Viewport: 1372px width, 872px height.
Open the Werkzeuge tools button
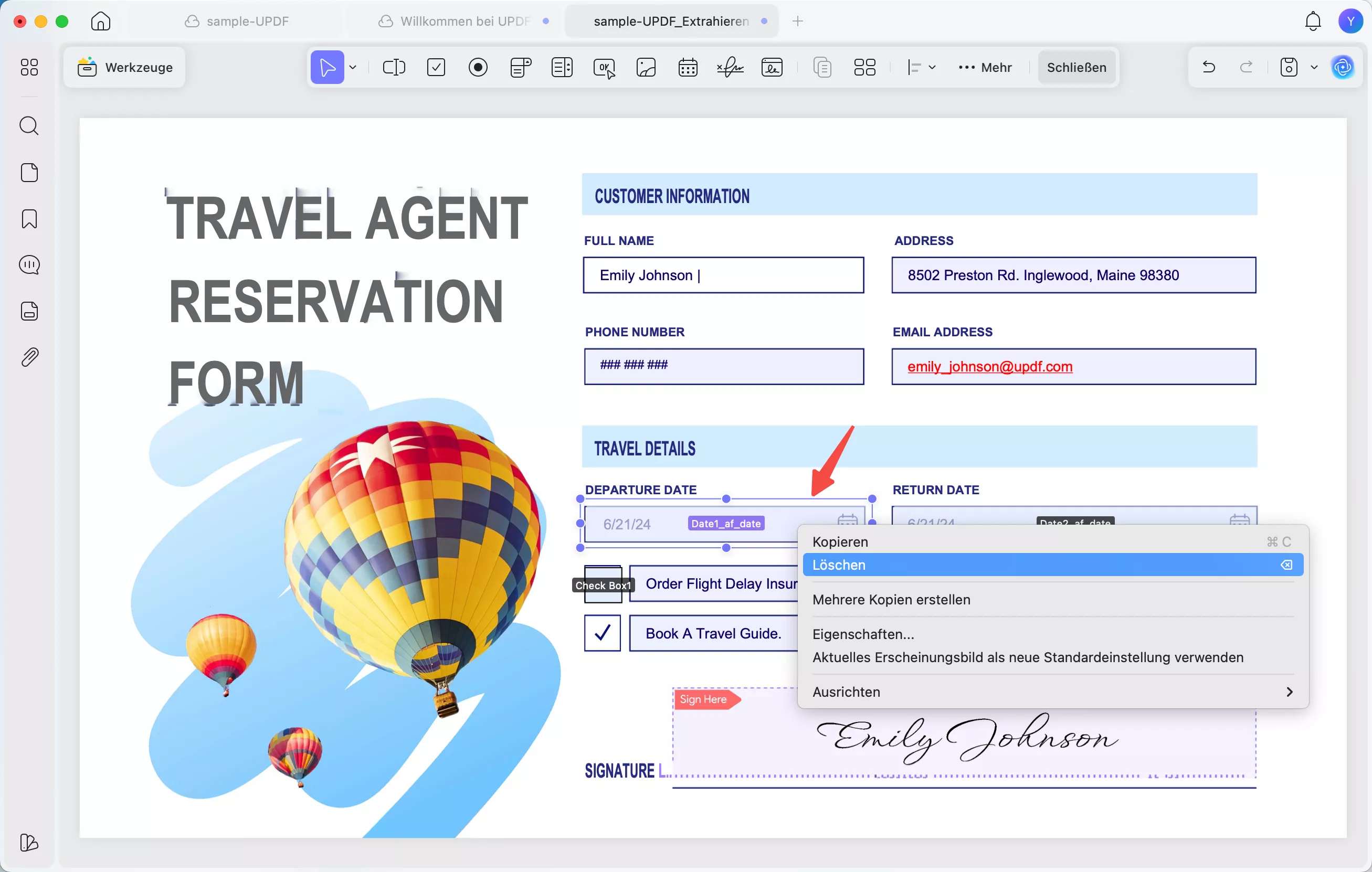click(125, 67)
